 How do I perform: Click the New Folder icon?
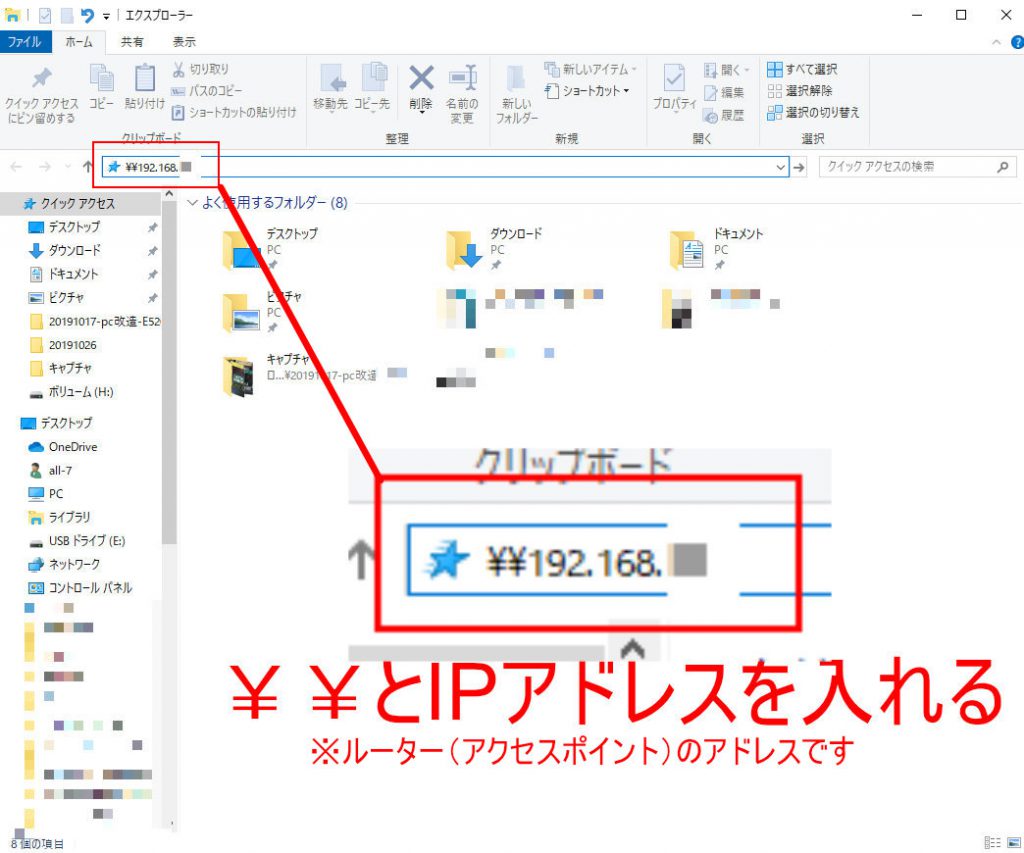pos(516,80)
